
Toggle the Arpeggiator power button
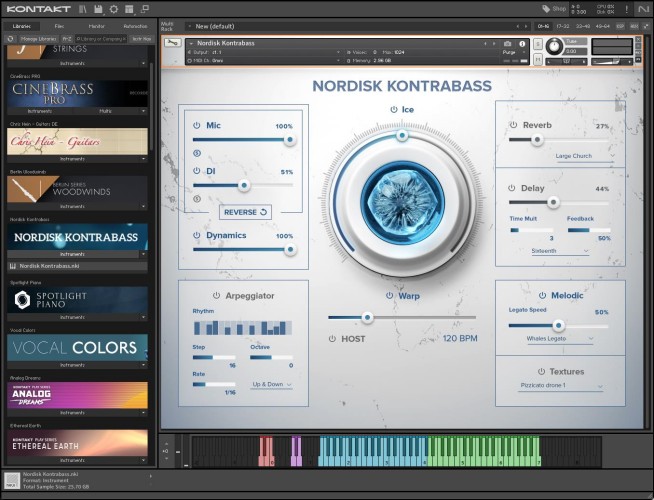pos(215,296)
